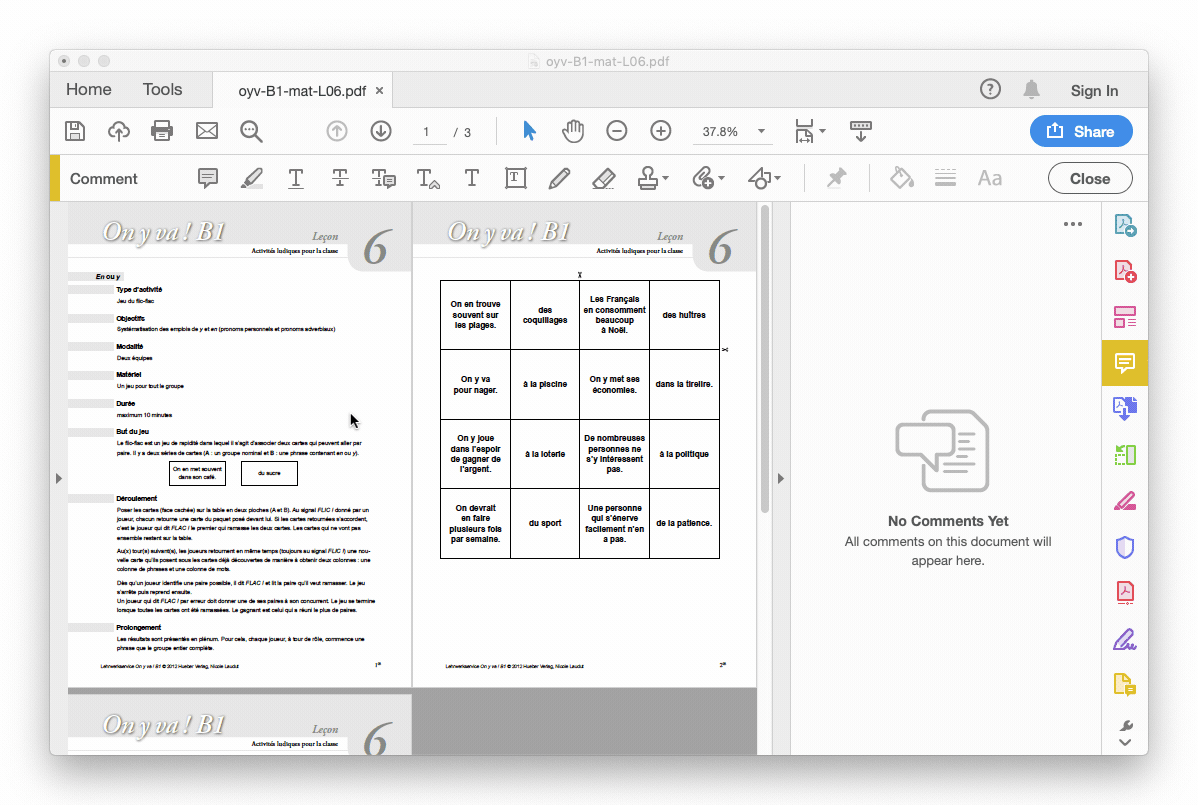Screen dimensions: 1198x805
Task: Open the yellow Send for Comments tool
Action: pyautogui.click(x=1125, y=685)
